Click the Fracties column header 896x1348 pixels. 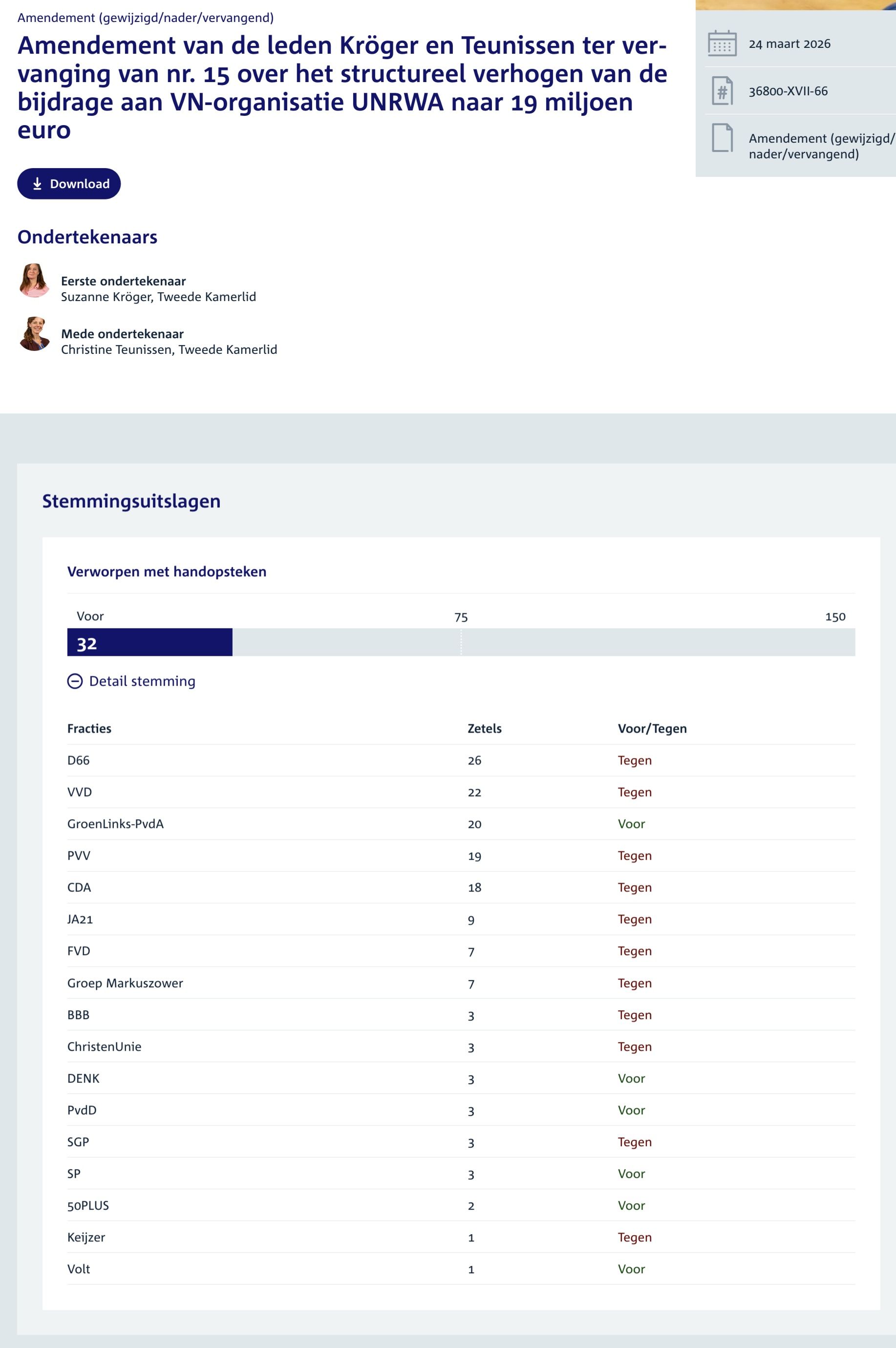(89, 728)
